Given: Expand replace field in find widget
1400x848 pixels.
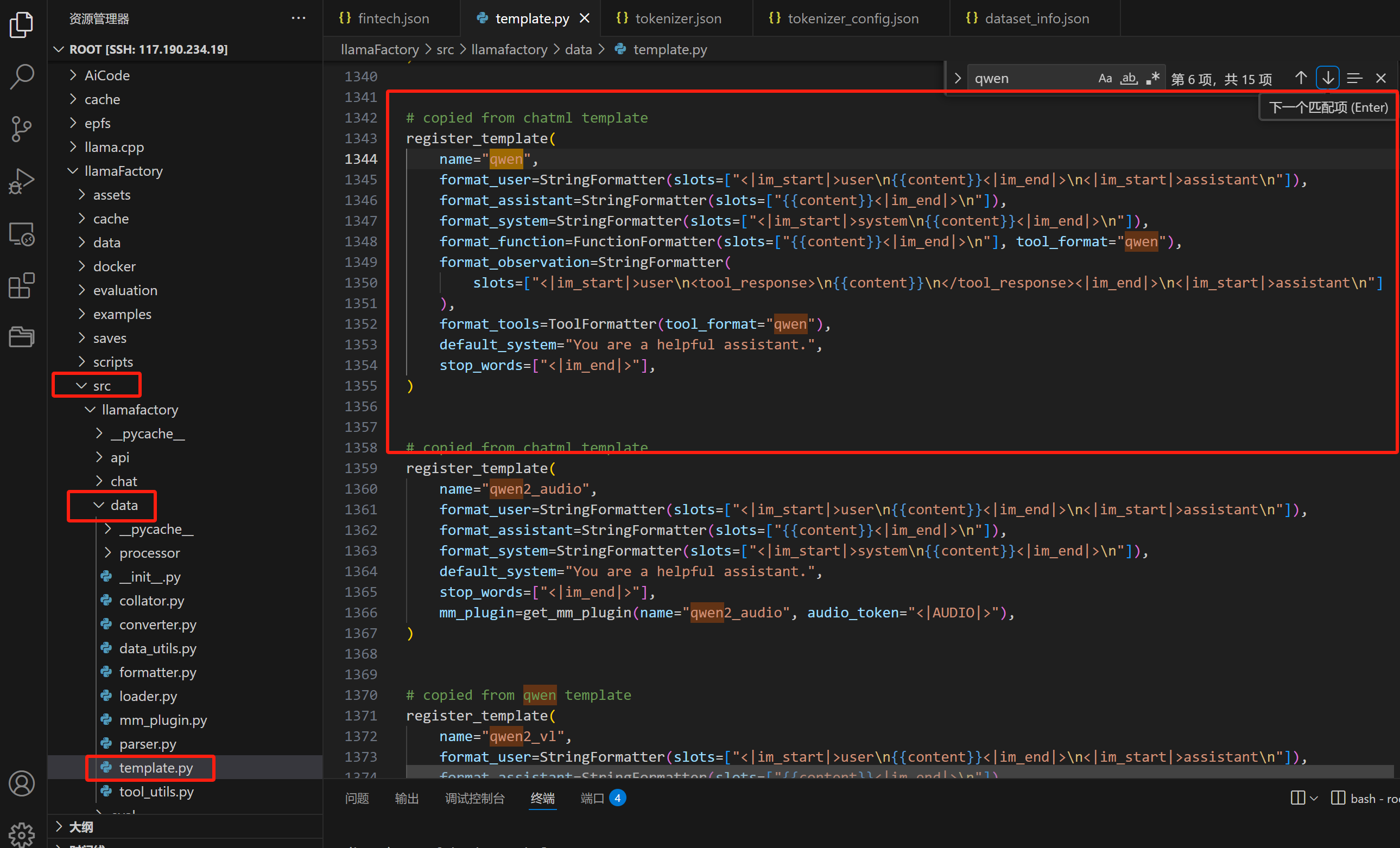Looking at the screenshot, I should (x=958, y=78).
